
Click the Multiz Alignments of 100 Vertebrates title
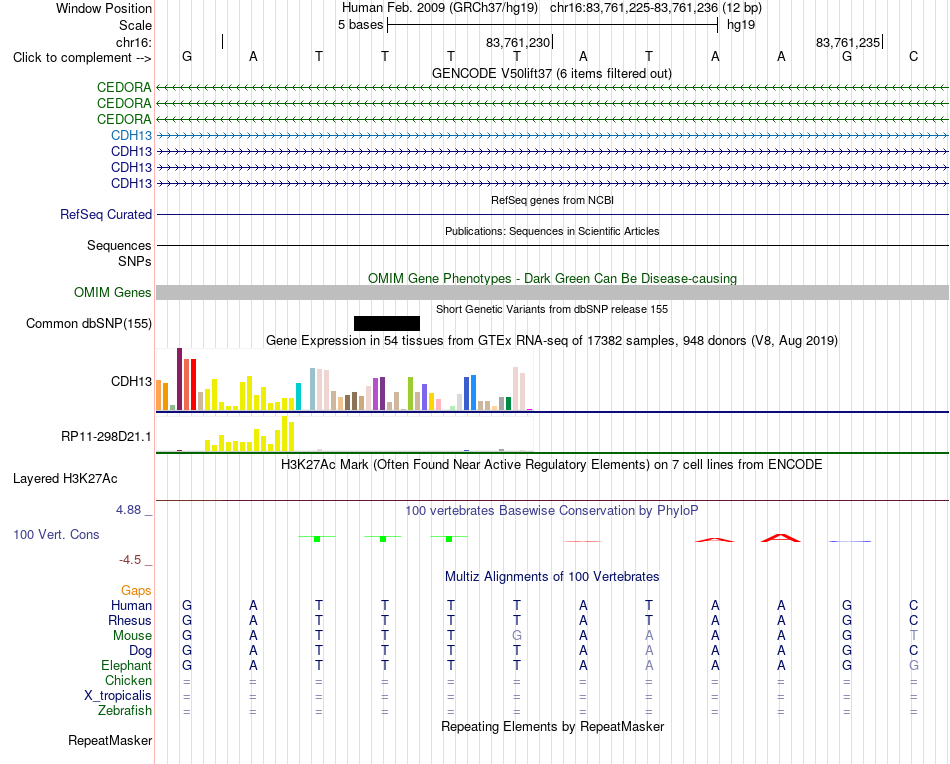click(552, 577)
